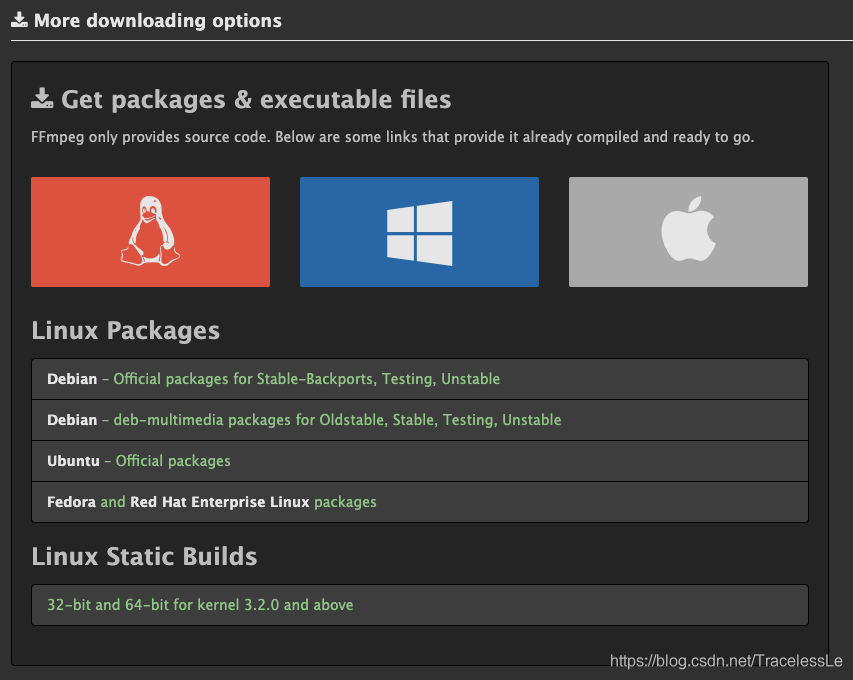853x680 pixels.
Task: Select the Apple macOS tile
Action: [688, 232]
